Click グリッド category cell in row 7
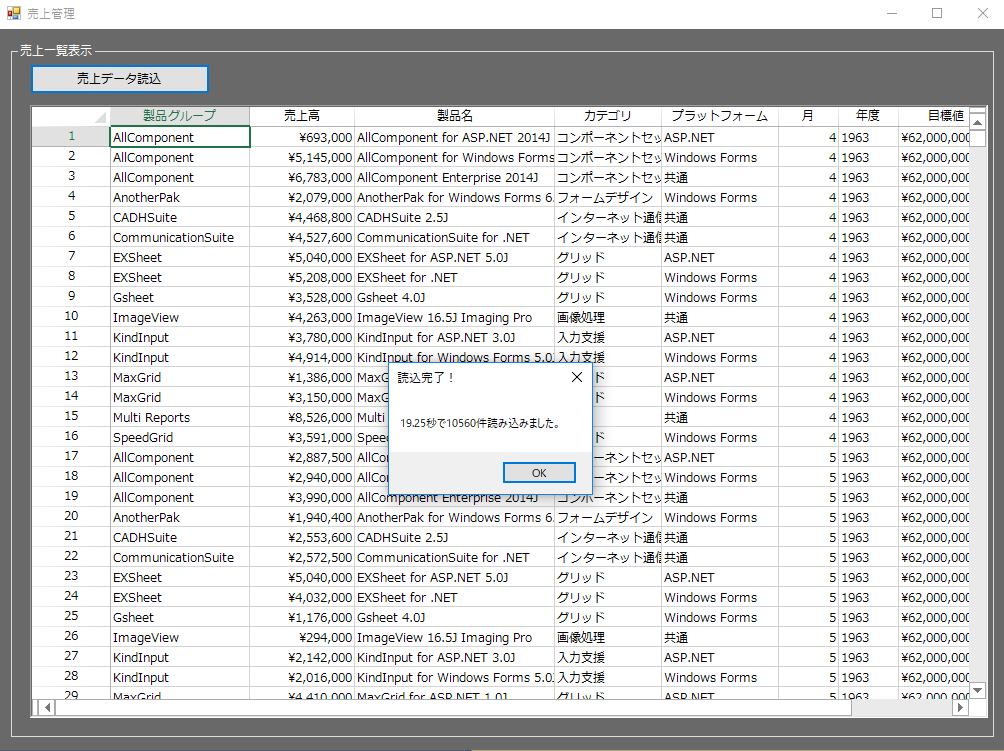 coord(608,257)
